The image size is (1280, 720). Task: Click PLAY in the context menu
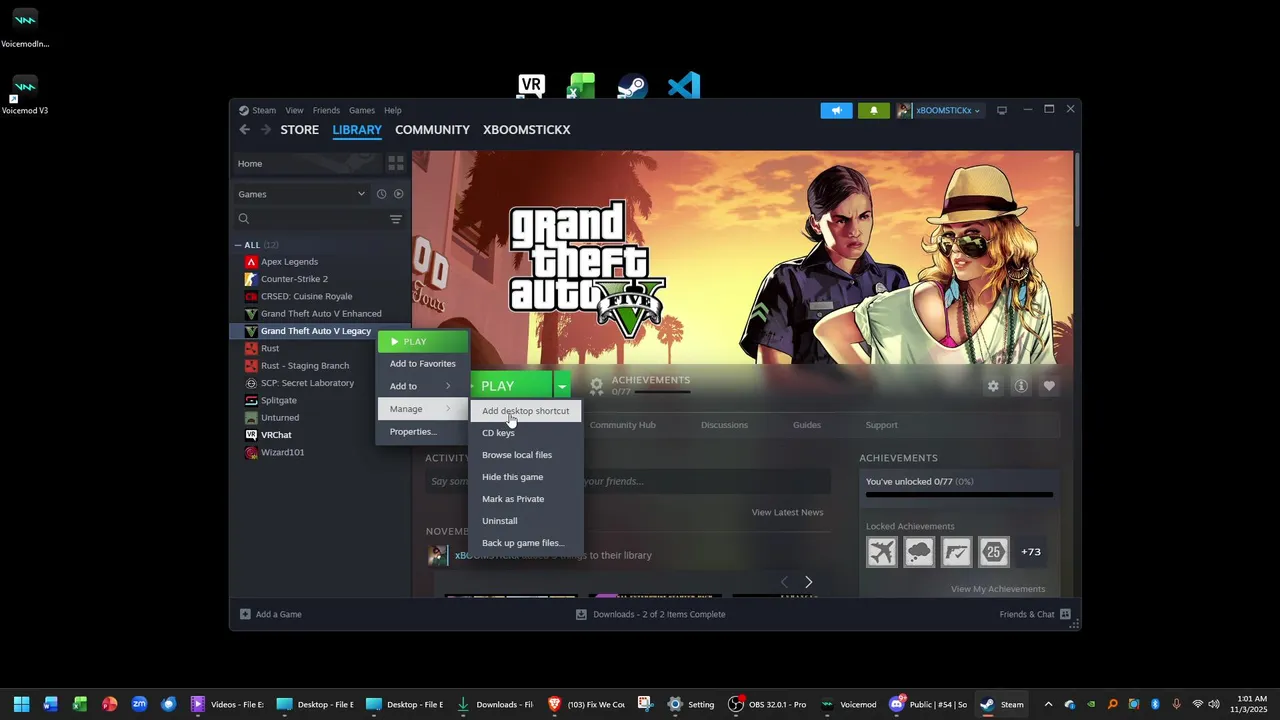point(422,342)
